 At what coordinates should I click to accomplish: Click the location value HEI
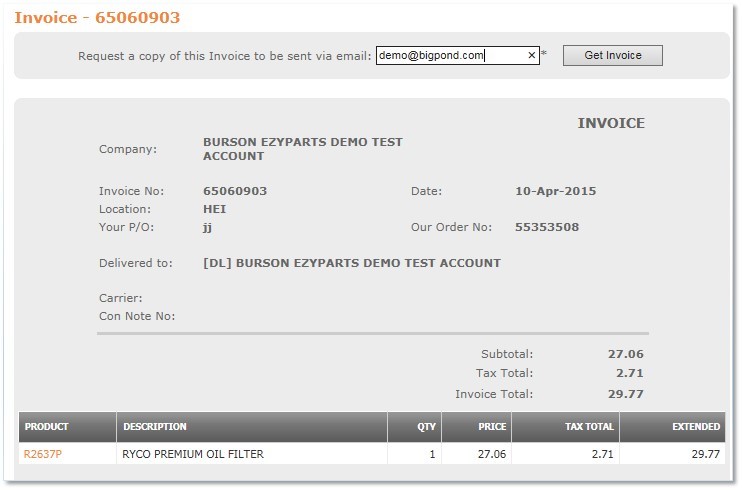pos(214,209)
